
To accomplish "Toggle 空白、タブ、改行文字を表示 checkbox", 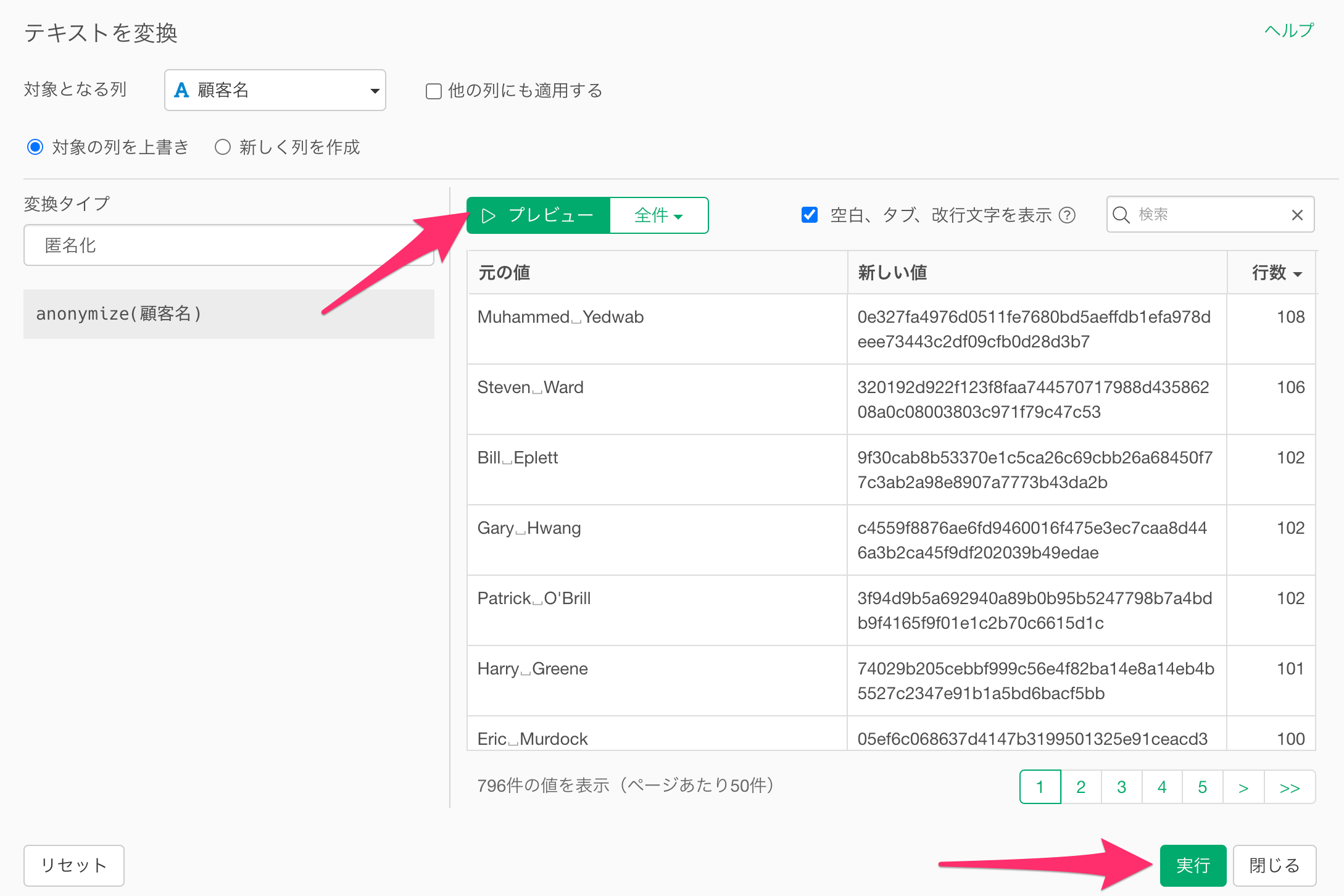I will [x=809, y=215].
